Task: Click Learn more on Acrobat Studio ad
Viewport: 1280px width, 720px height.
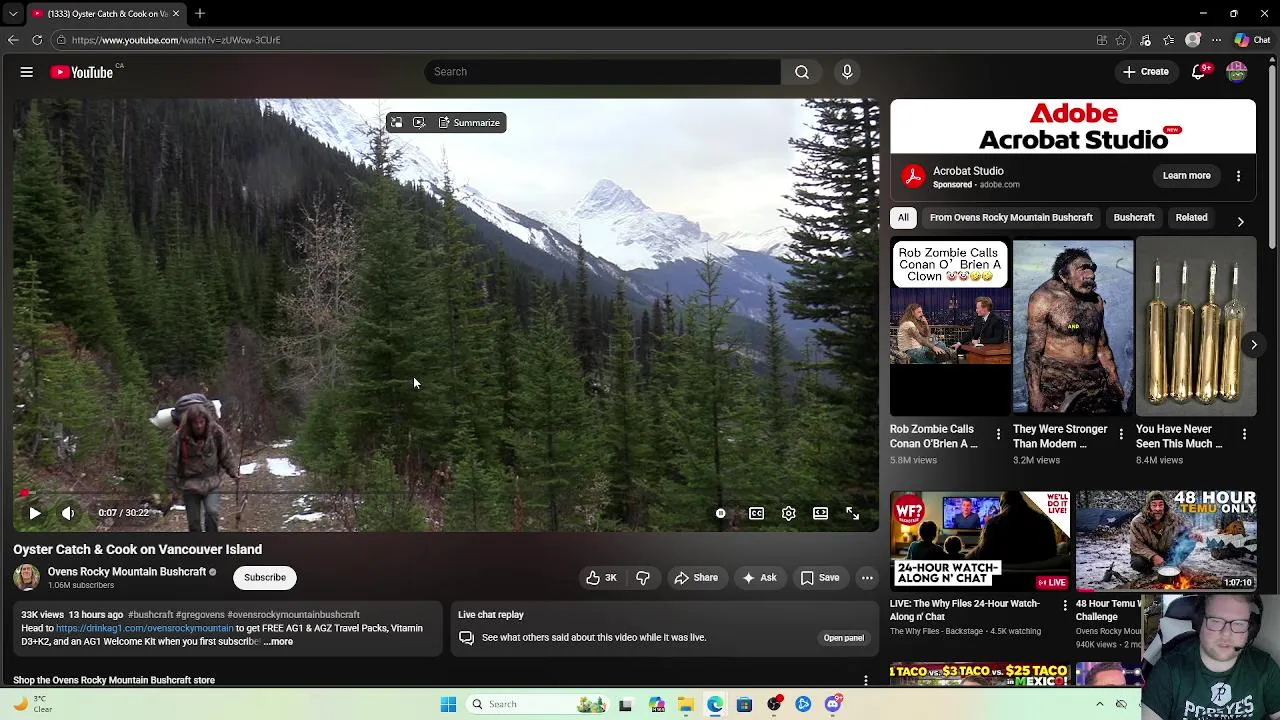Action: pyautogui.click(x=1186, y=176)
